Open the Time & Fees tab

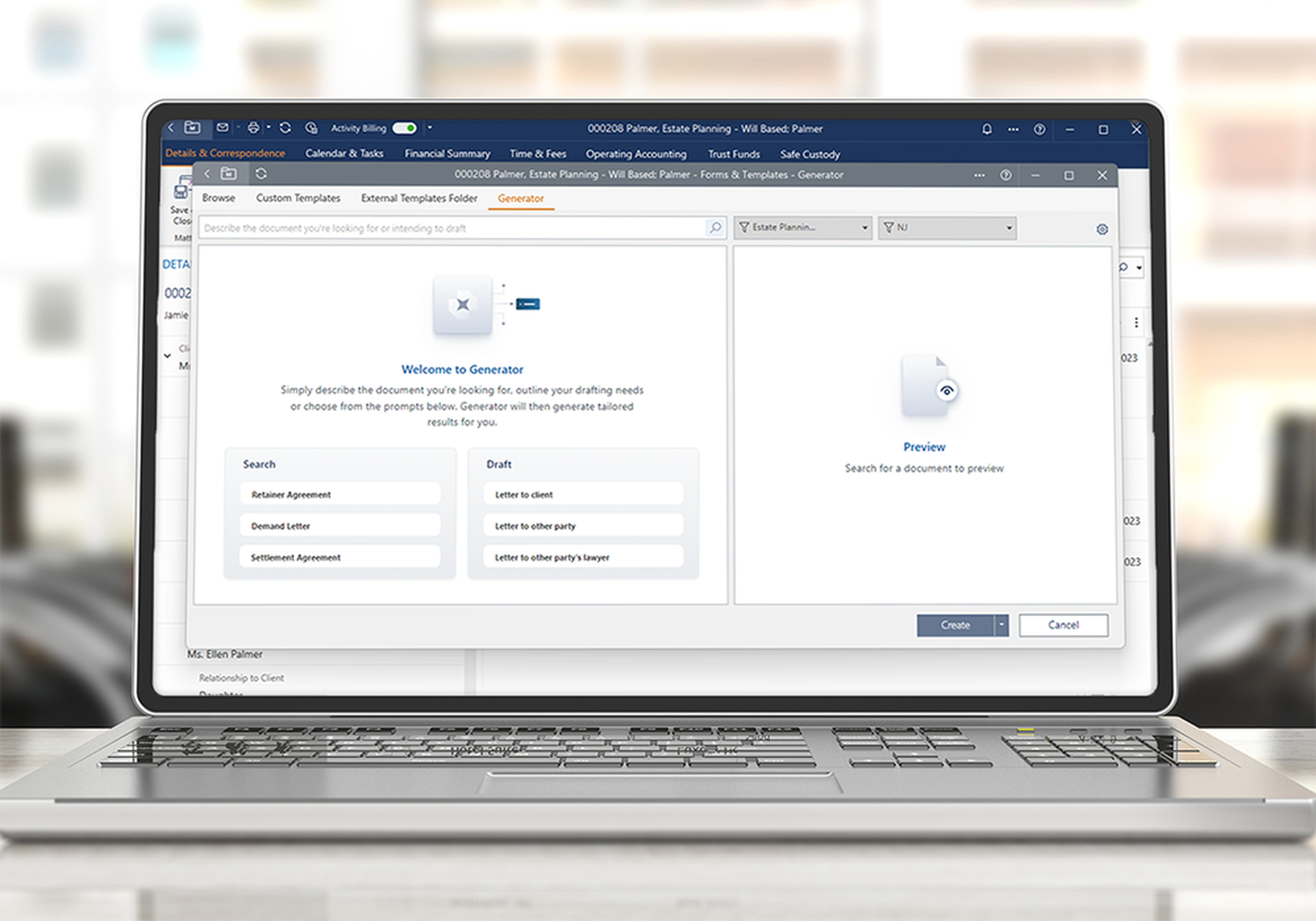(538, 154)
